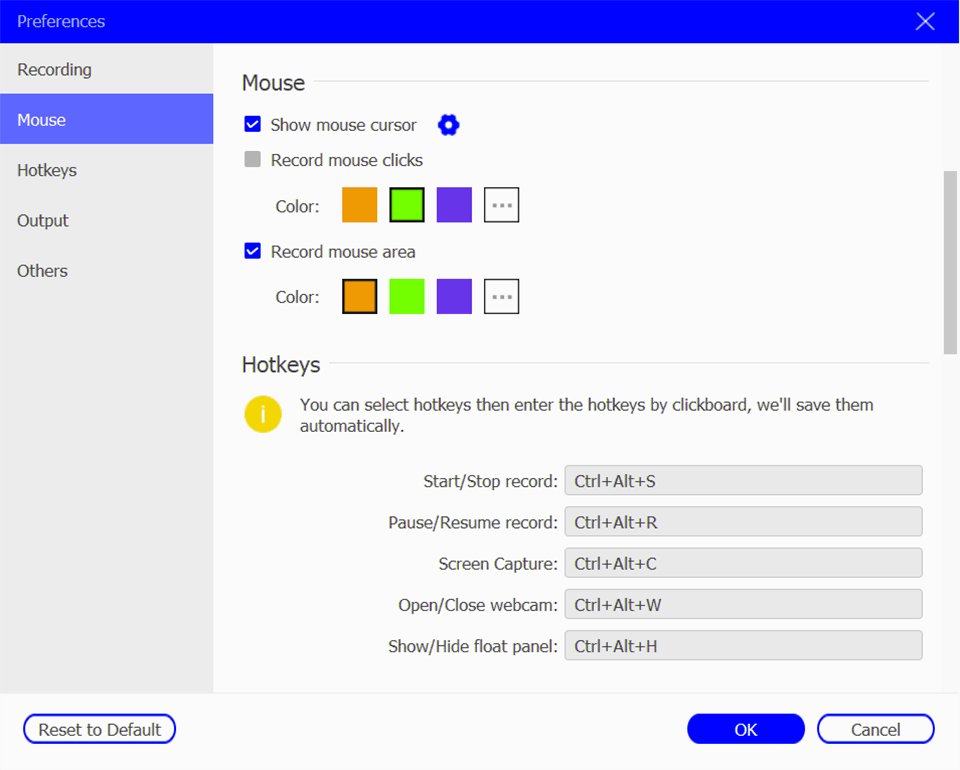
Task: Dismiss the dialog with Cancel
Action: pos(875,728)
